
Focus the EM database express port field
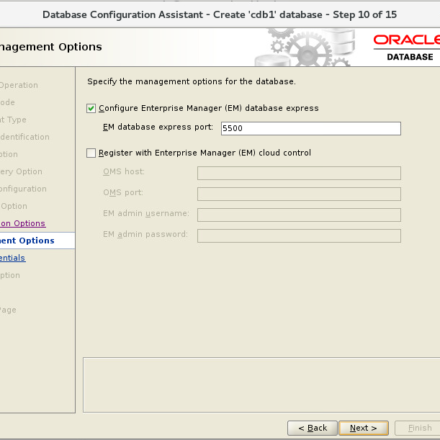[x=311, y=128]
